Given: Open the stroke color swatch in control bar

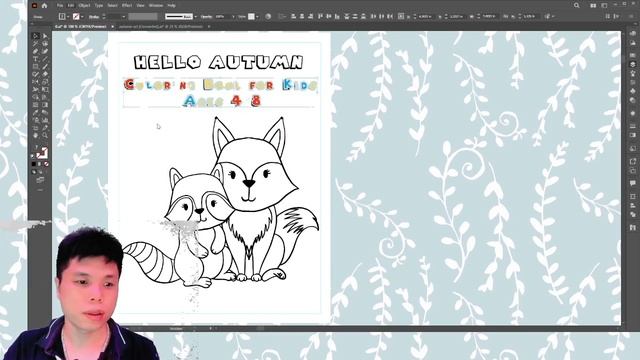Looking at the screenshot, I should click(x=76, y=17).
